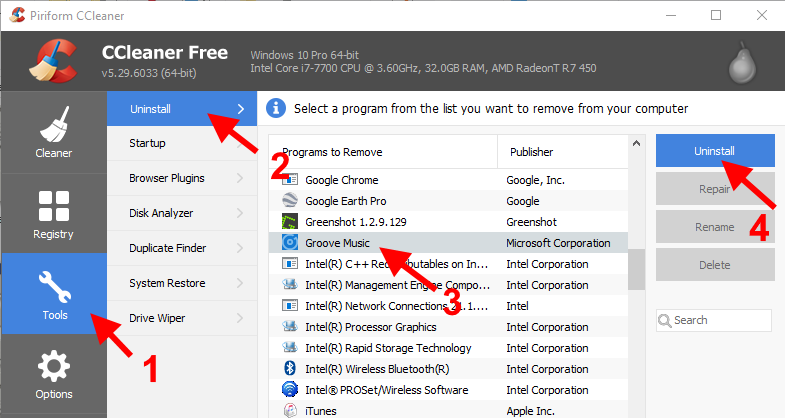The width and height of the screenshot is (785, 418).
Task: Click the Google Chrome program icon
Action: click(x=290, y=179)
